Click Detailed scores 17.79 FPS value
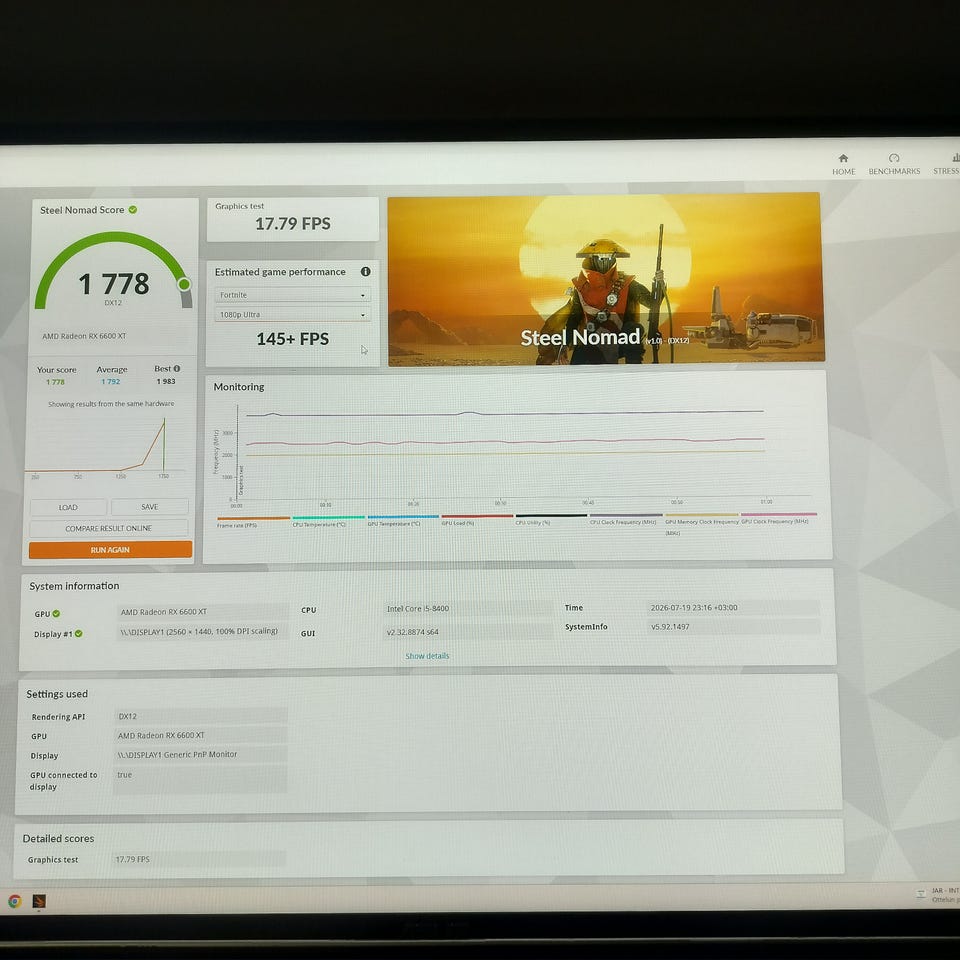Screen dimensions: 960x960 pyautogui.click(x=199, y=859)
